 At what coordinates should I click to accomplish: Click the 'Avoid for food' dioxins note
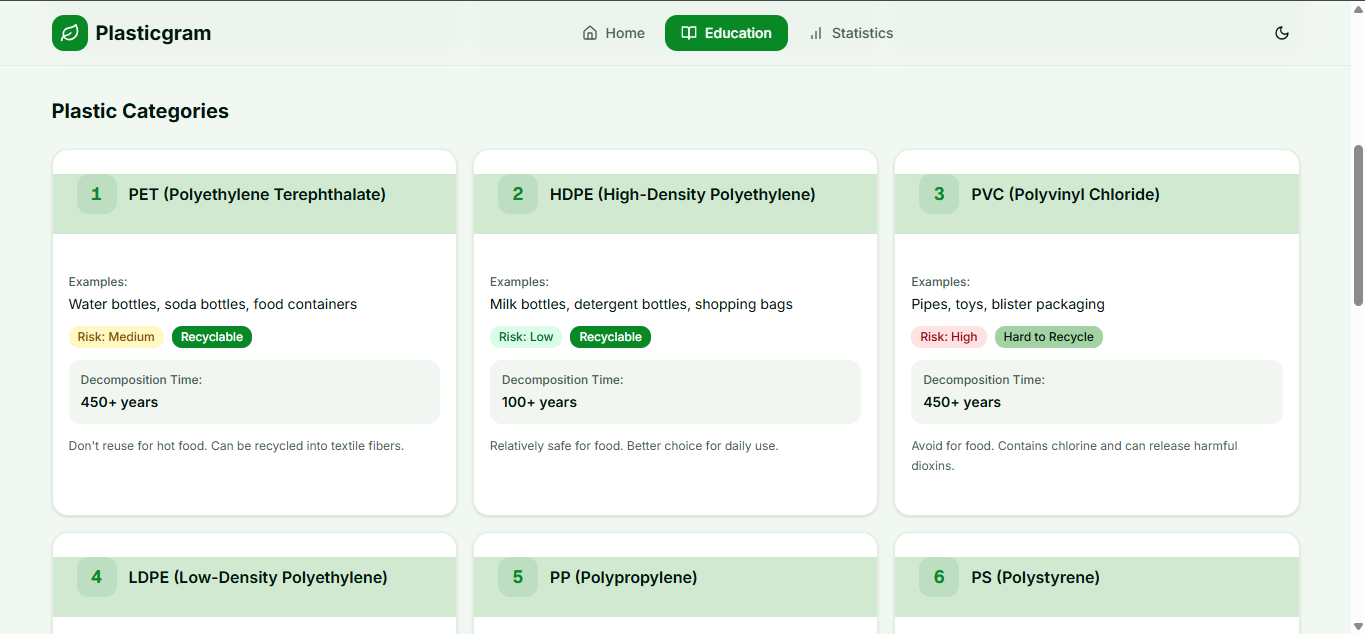click(x=1074, y=456)
